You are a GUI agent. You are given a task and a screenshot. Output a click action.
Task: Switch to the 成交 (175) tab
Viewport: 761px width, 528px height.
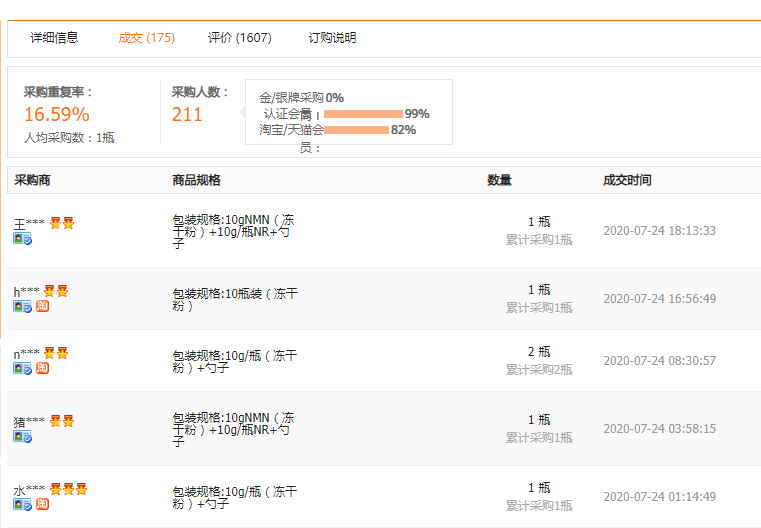tap(146, 38)
